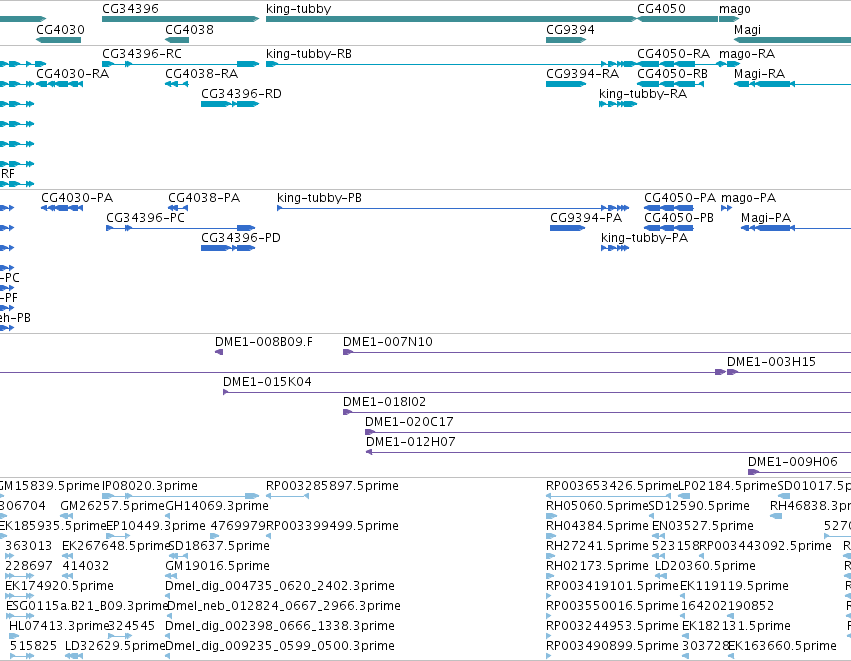Select EST label RH27241.5prime
This screenshot has width=851, height=661.
point(597,546)
